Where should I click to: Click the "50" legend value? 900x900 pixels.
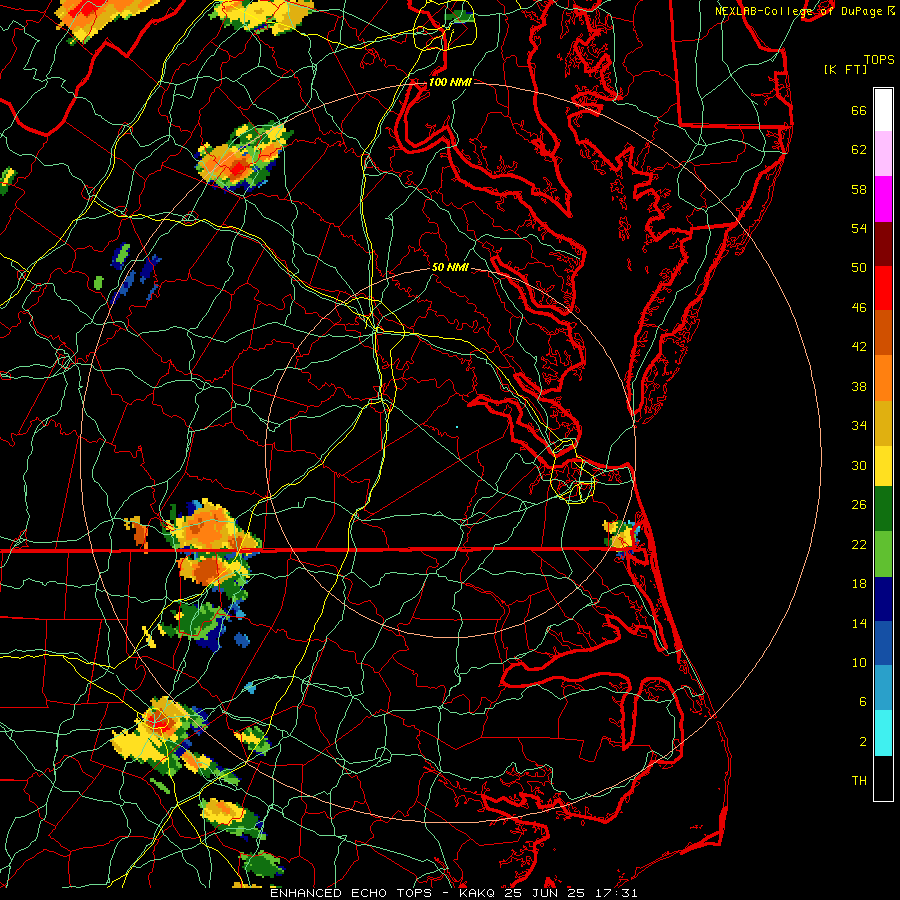(x=859, y=268)
